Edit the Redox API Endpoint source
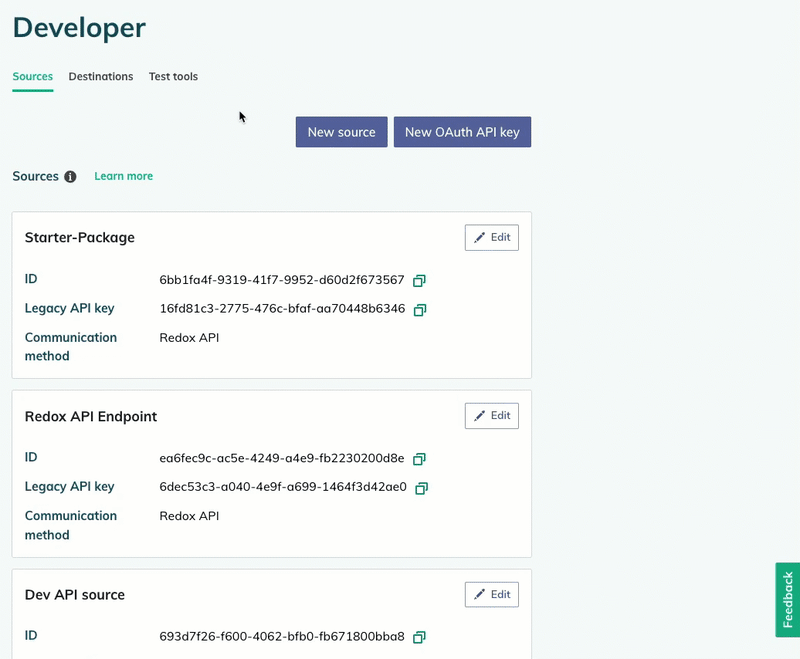Image resolution: width=800 pixels, height=659 pixels. (491, 416)
